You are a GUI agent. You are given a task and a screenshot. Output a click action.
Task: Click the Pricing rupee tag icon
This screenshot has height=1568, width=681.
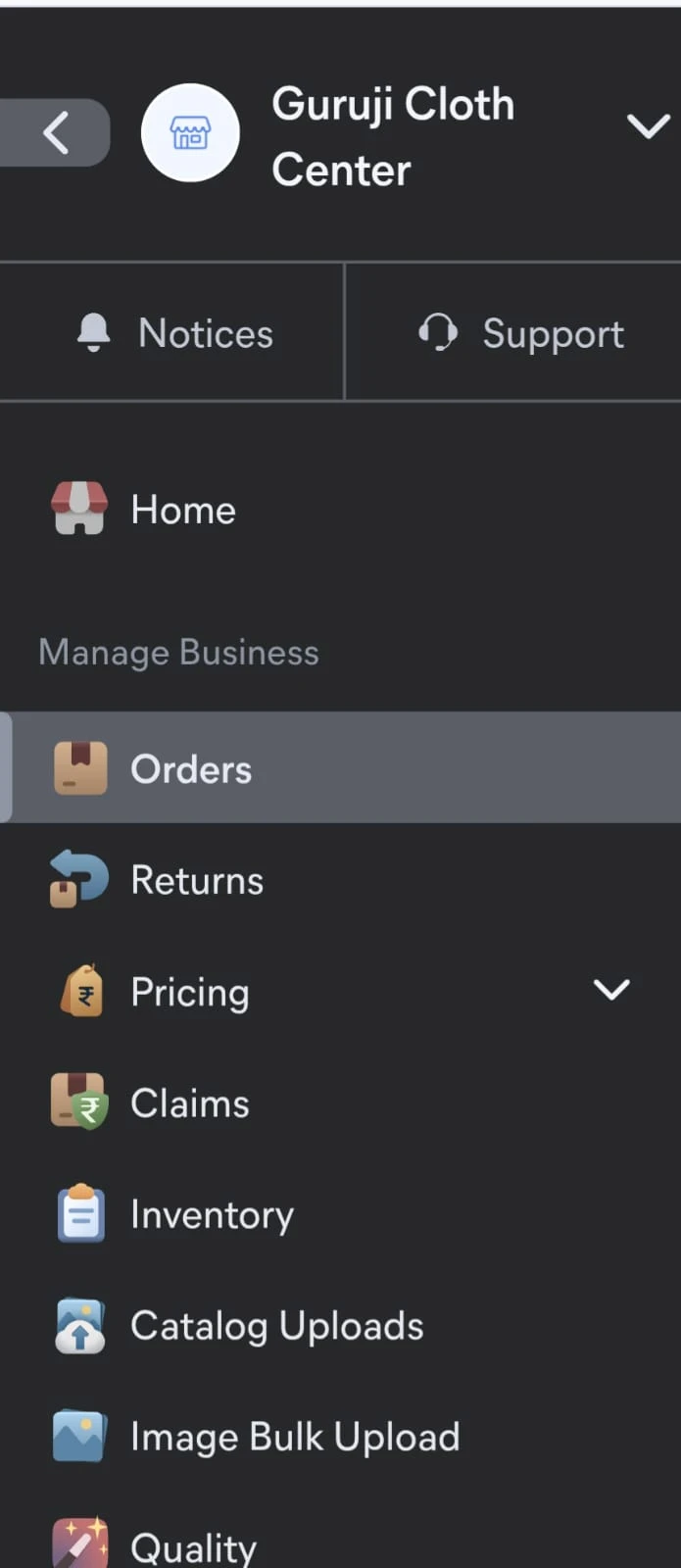[82, 992]
